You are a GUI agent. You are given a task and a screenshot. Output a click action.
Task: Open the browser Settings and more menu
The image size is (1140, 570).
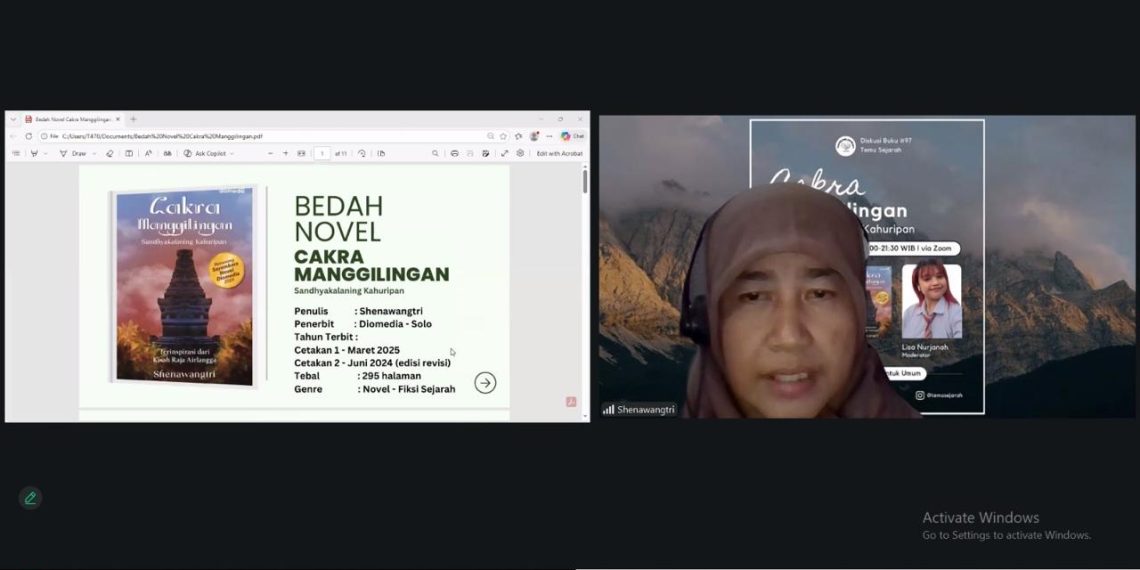(550, 136)
